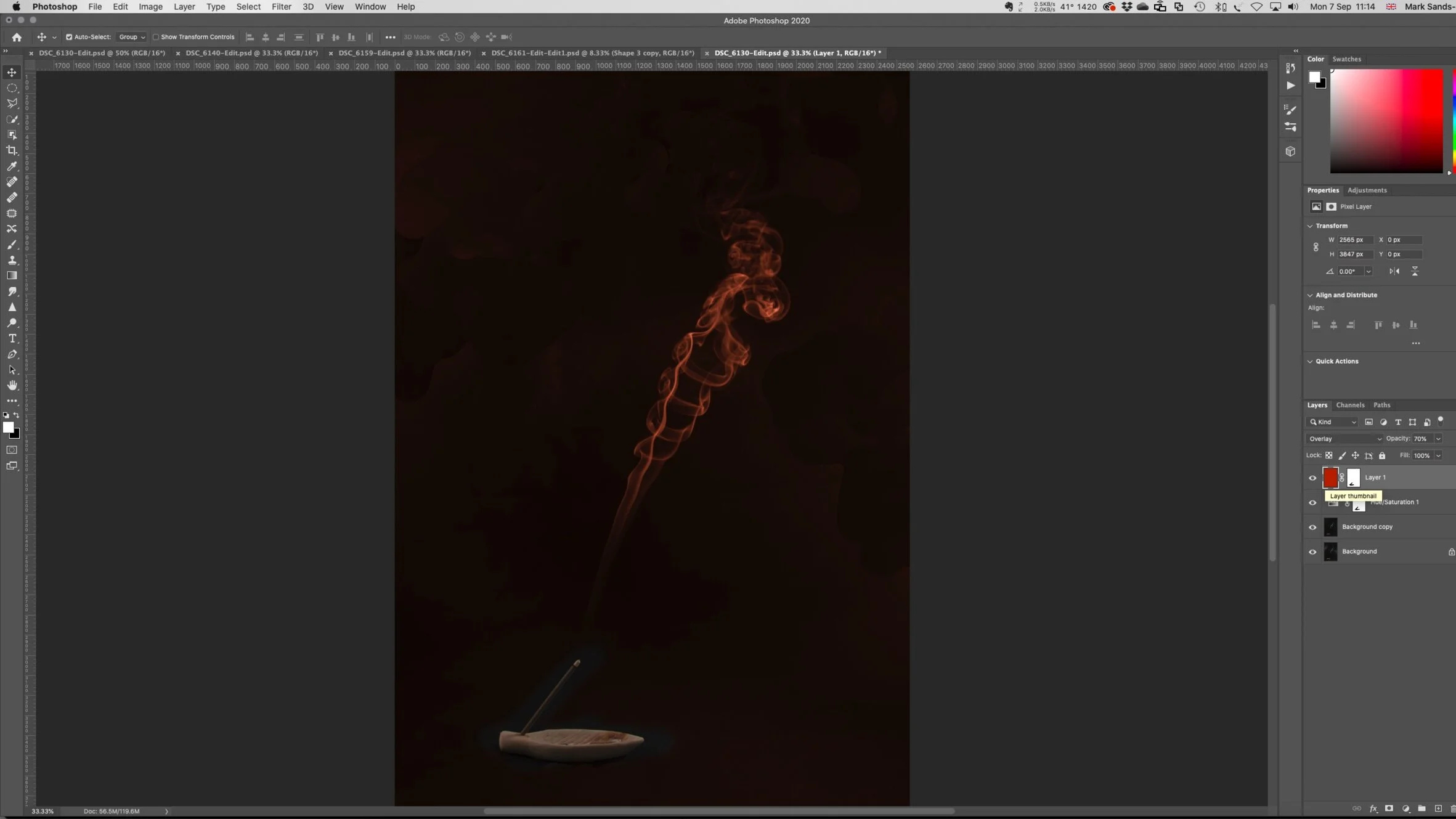This screenshot has height=819, width=1456.
Task: Open the Adjustments panel tab
Action: 1367,190
